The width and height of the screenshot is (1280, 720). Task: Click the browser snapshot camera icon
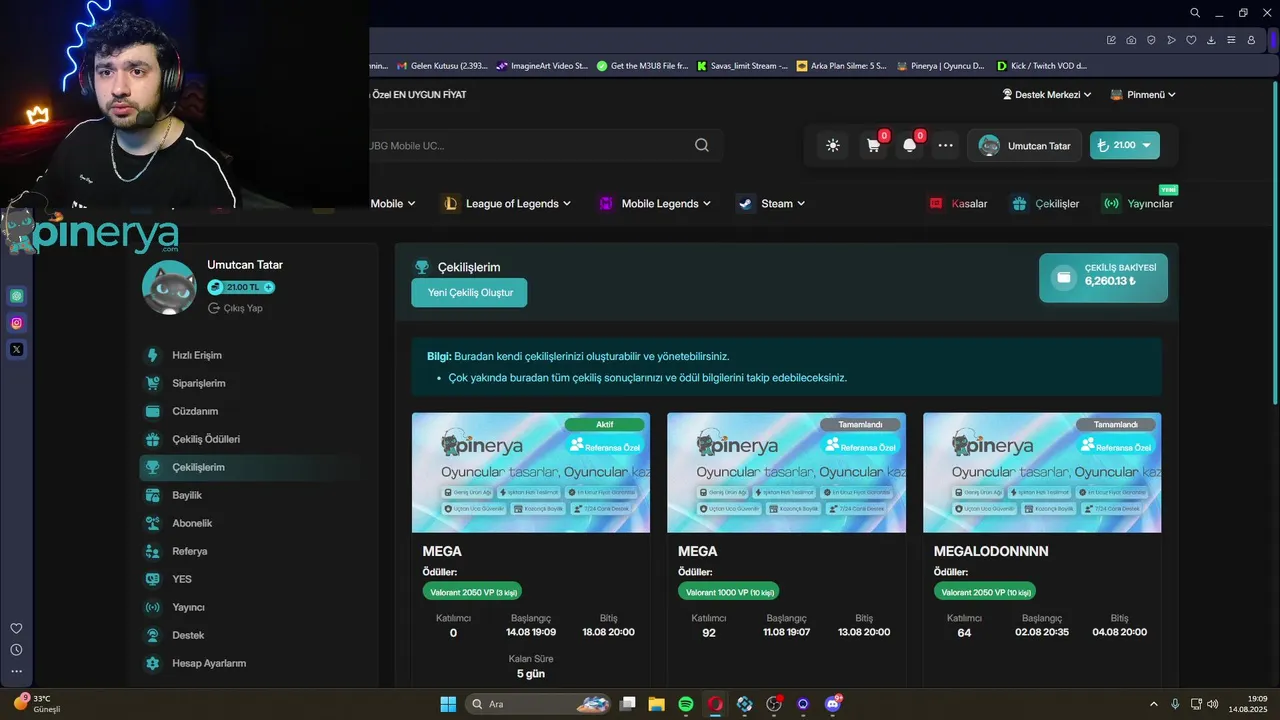pyautogui.click(x=1131, y=40)
